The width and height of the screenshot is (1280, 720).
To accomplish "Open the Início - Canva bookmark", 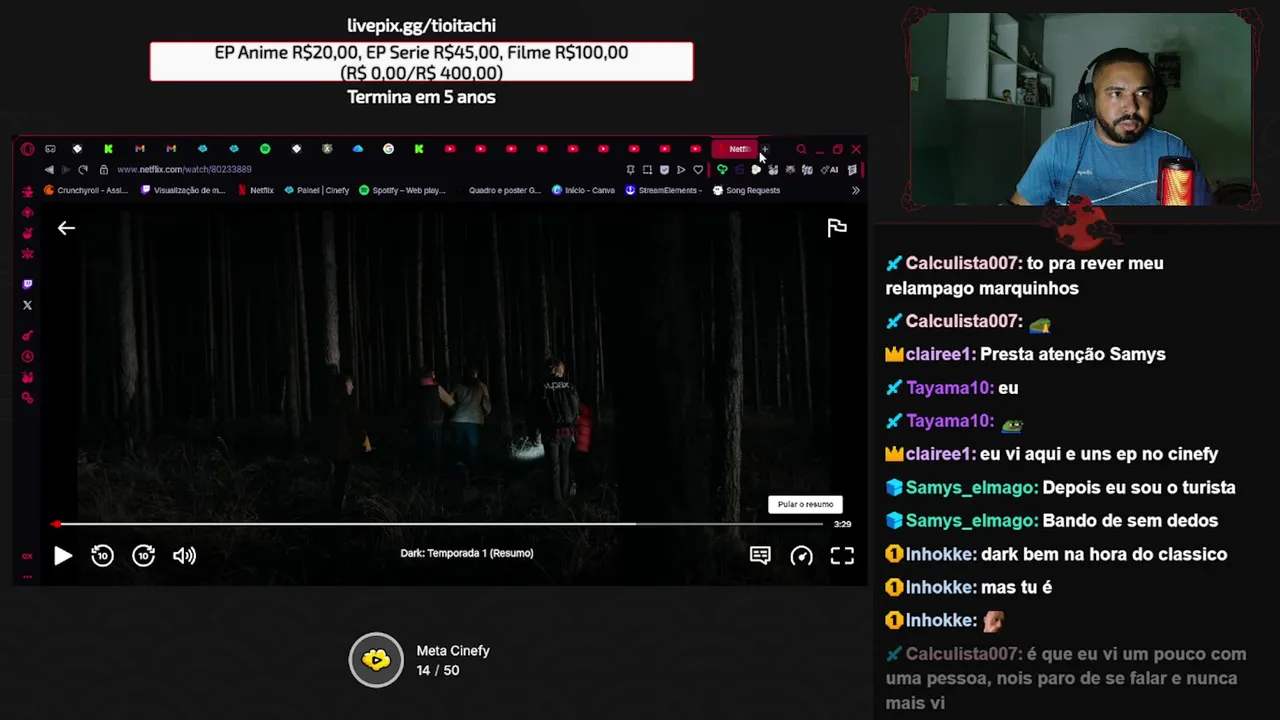I will tap(583, 190).
